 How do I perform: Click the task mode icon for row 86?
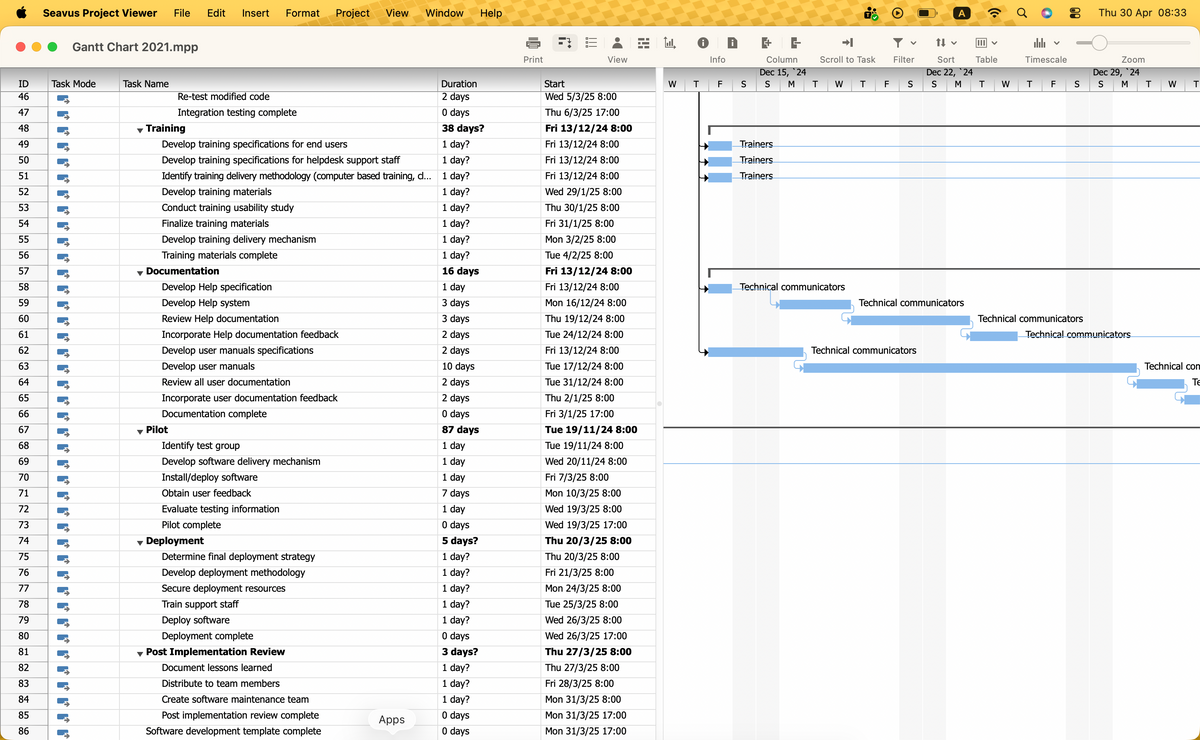click(x=63, y=732)
